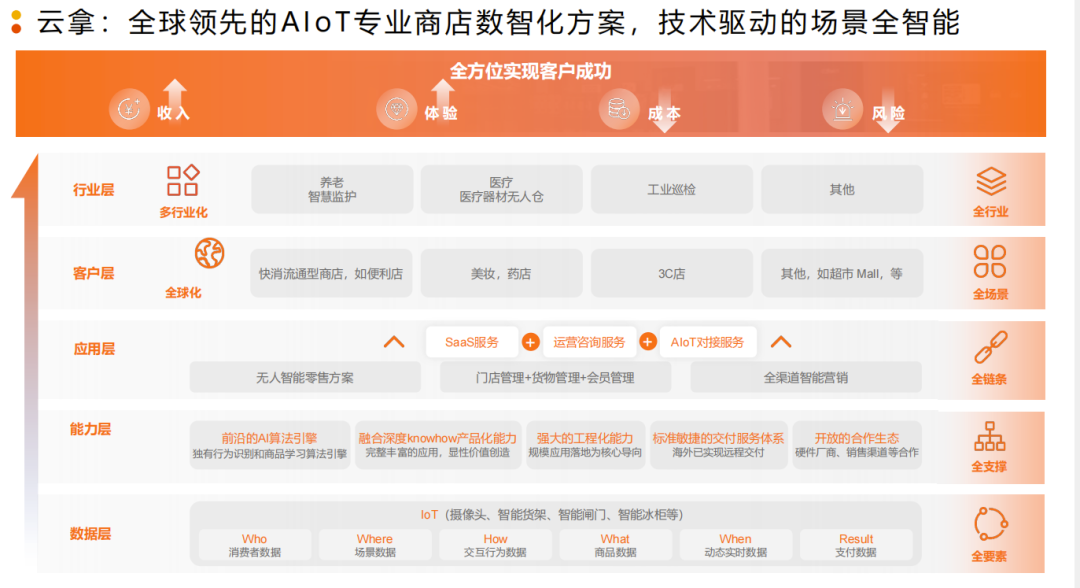Click 门店管理+货物管理+会员管理 box
Screen dimensions: 1080x588
[x=555, y=377]
